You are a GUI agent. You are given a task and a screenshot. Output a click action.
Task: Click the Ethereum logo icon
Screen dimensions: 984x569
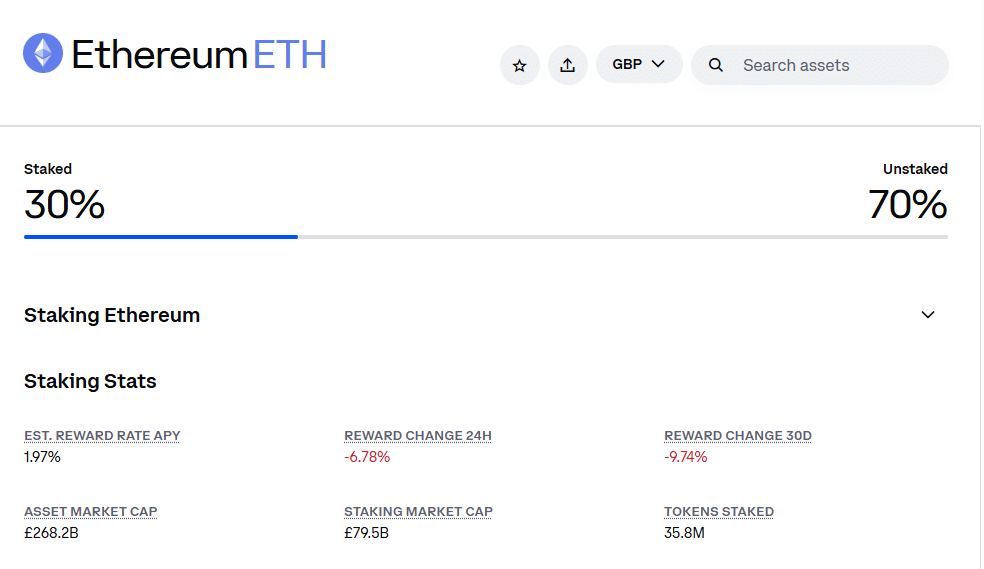coord(43,53)
